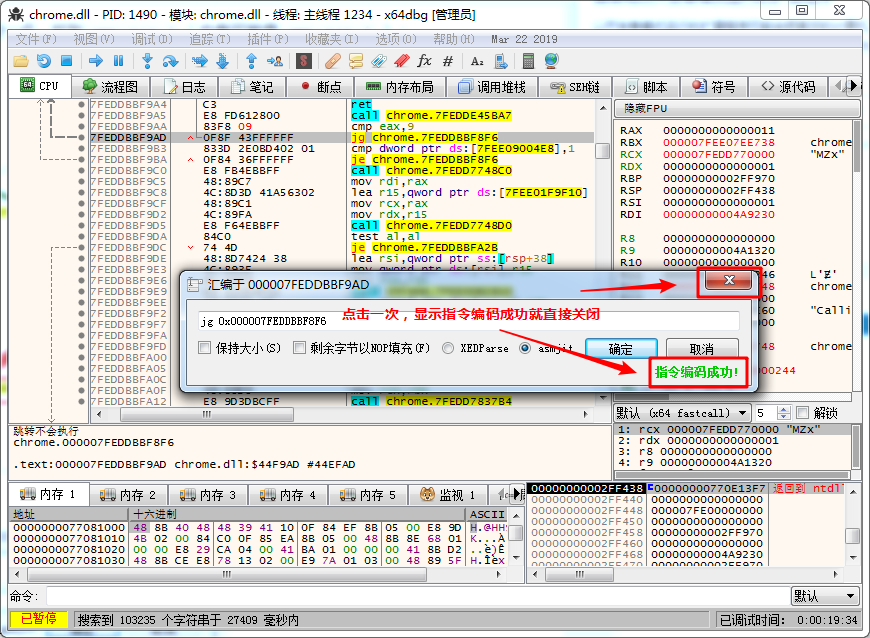
Task: Click the 隐藏FPU button
Action: coord(736,108)
